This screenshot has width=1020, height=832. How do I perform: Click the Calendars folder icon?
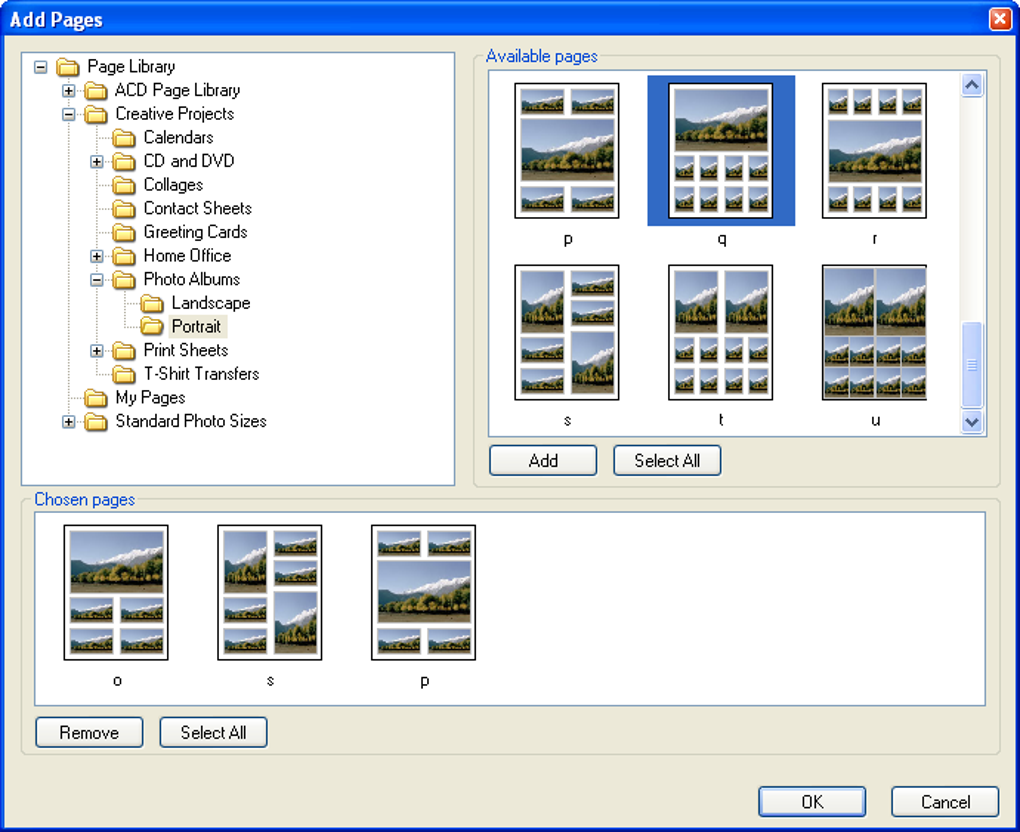pyautogui.click(x=124, y=138)
